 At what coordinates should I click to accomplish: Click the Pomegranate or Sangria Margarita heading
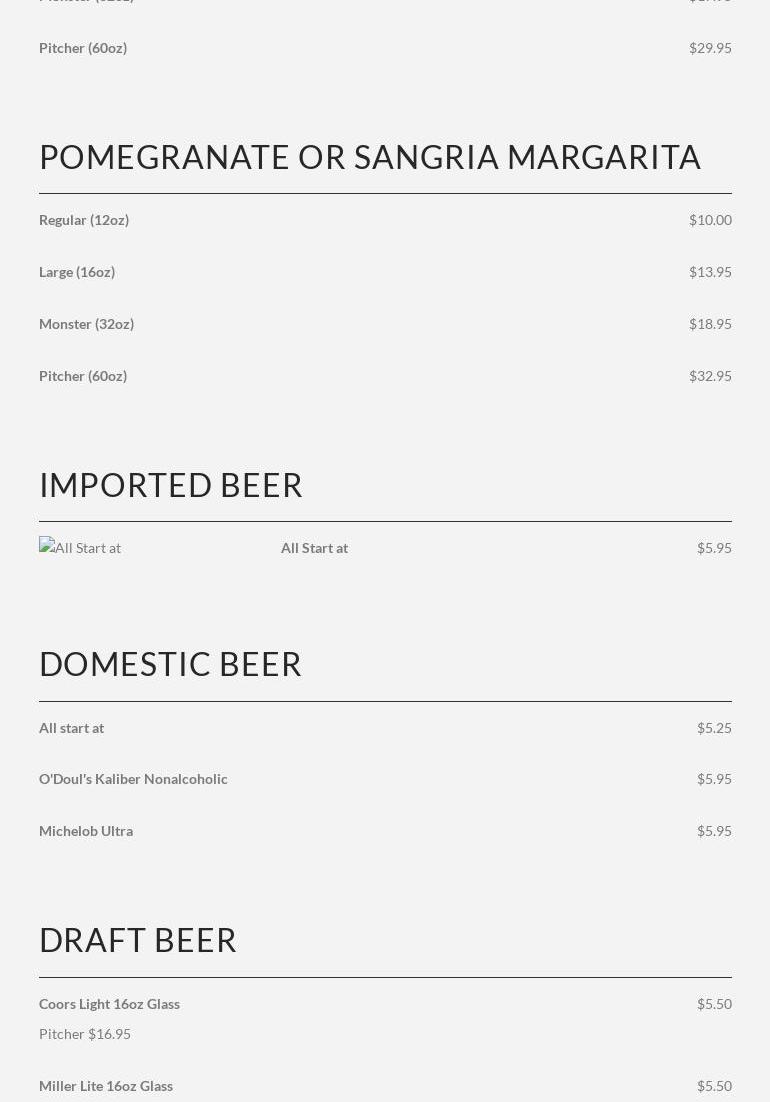pyautogui.click(x=370, y=157)
